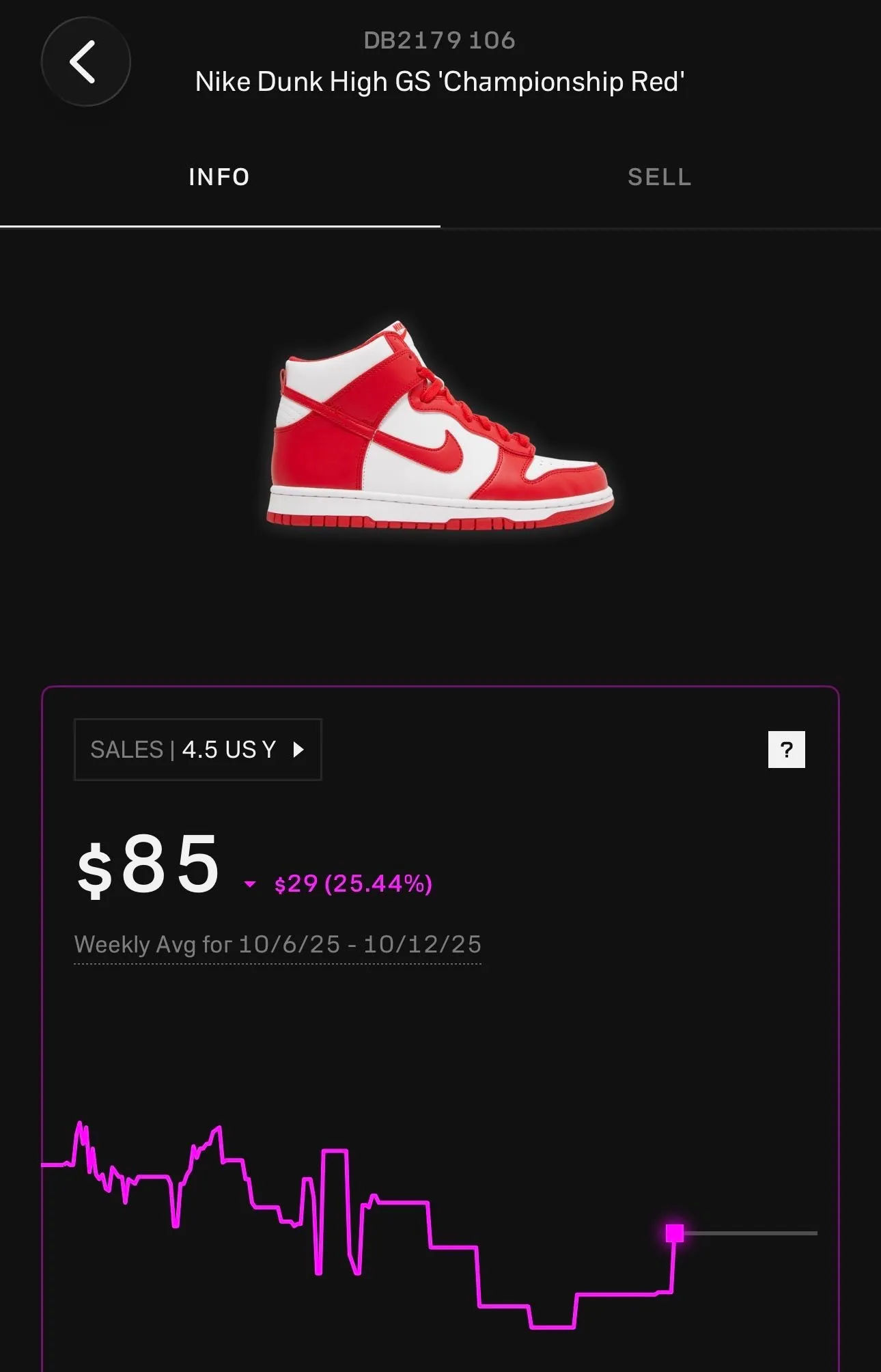Open the SALES 4.5 US Y size dropdown
Screen dimensions: 881x1372
click(x=197, y=750)
